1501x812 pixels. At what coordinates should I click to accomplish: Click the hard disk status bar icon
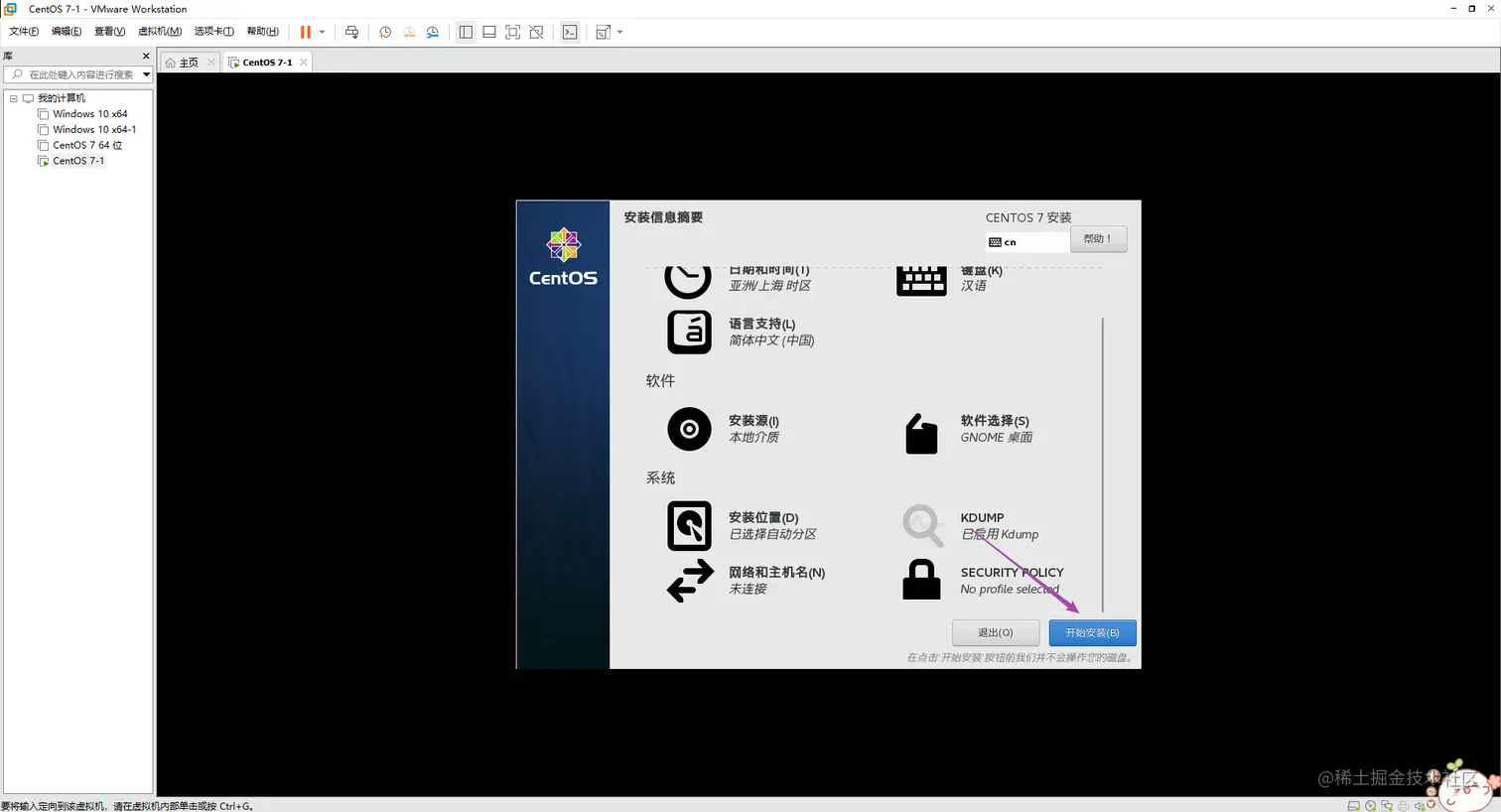tap(1353, 806)
